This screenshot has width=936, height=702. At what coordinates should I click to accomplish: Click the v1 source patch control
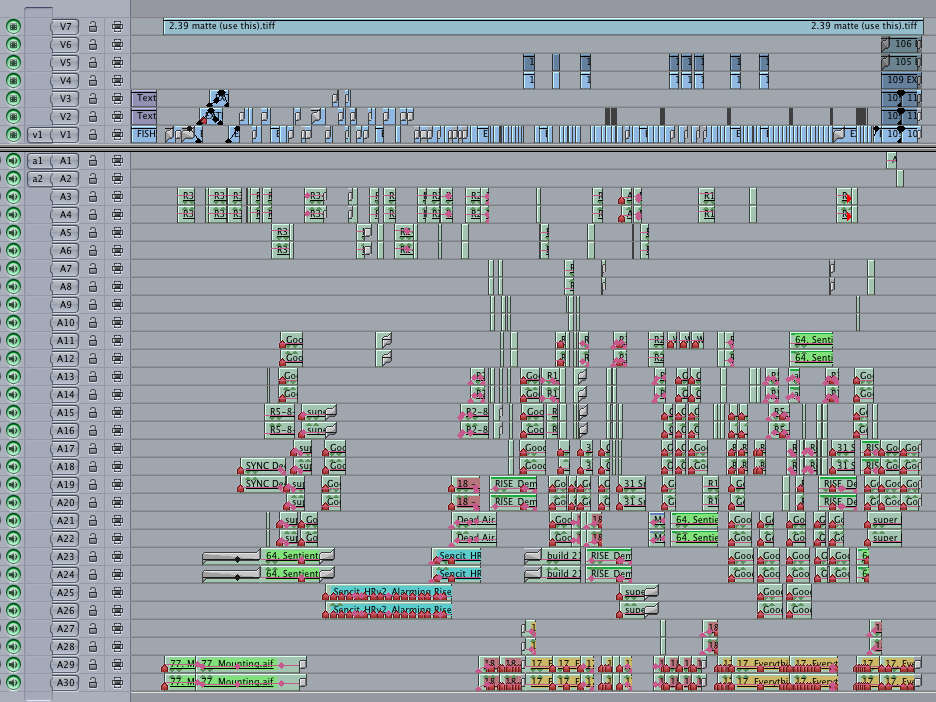tap(37, 134)
